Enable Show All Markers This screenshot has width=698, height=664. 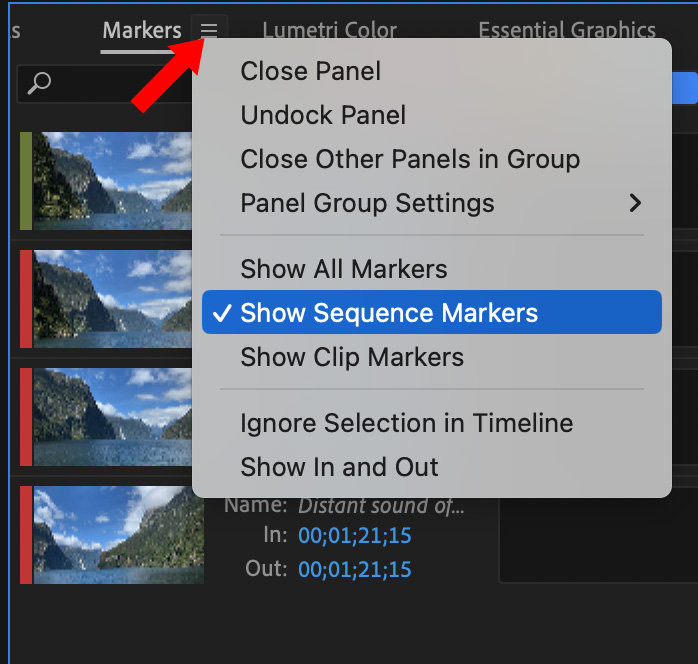[343, 269]
